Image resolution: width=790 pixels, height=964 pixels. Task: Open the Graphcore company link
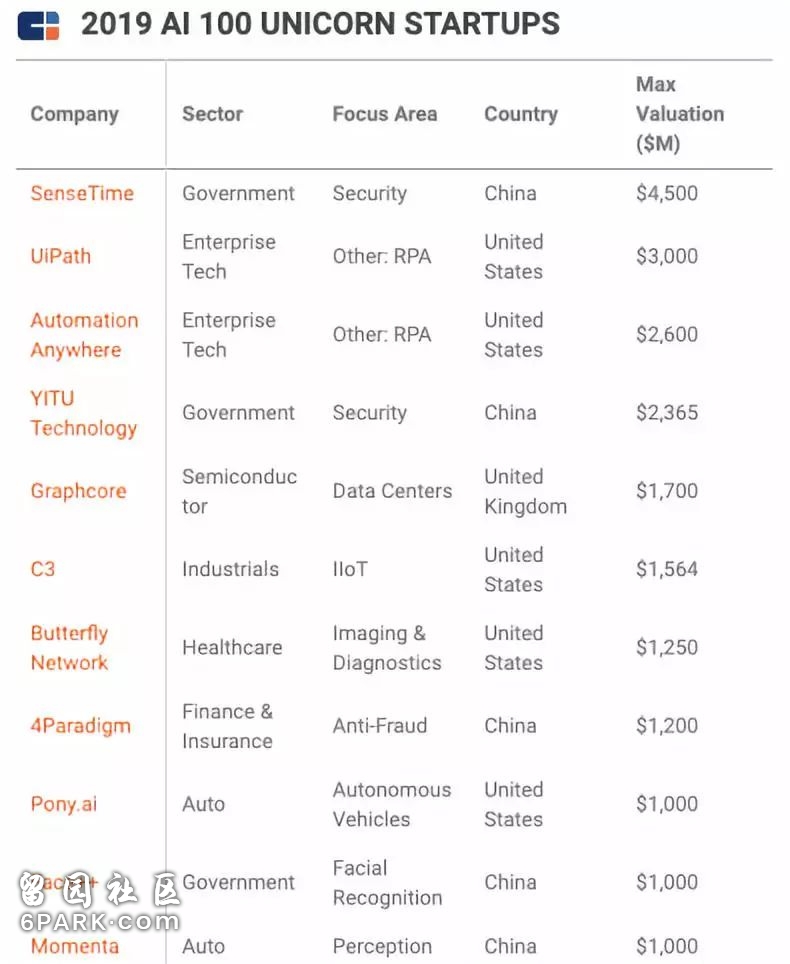[x=79, y=491]
